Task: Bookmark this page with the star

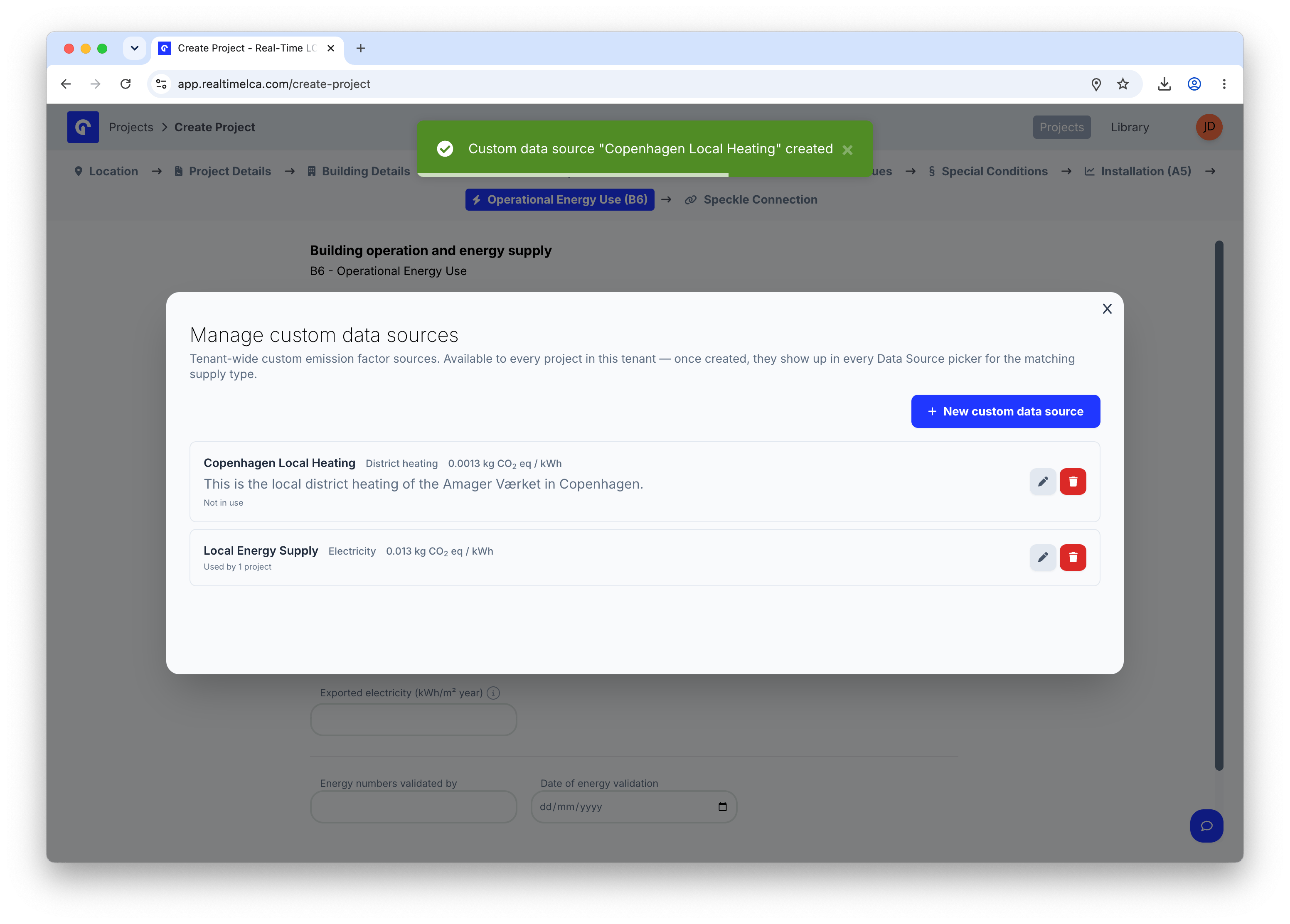Action: [x=1123, y=84]
